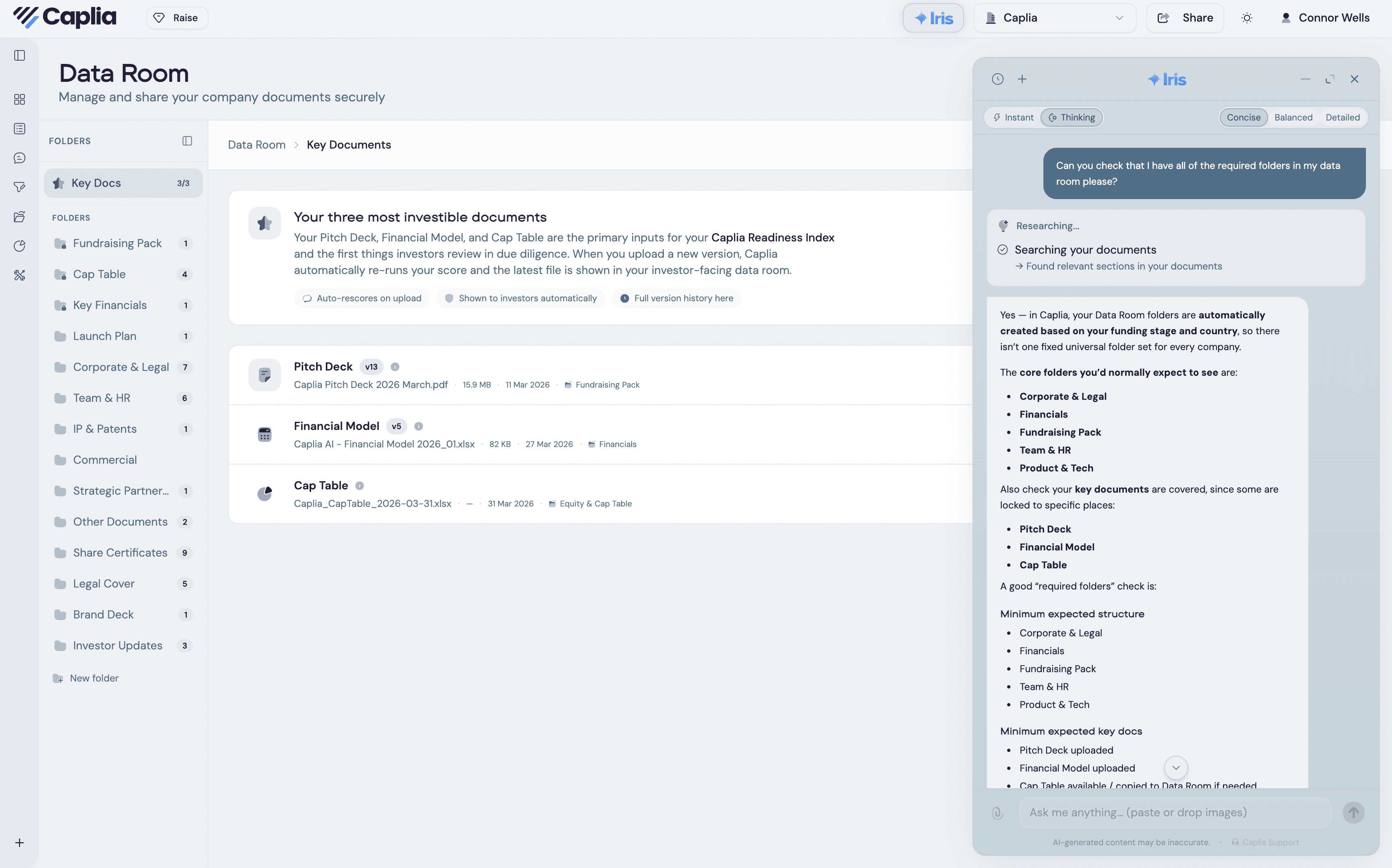Screen dimensions: 1392x868
Task: Click the plus icon at bottom of left rail
Action: tap(20, 843)
